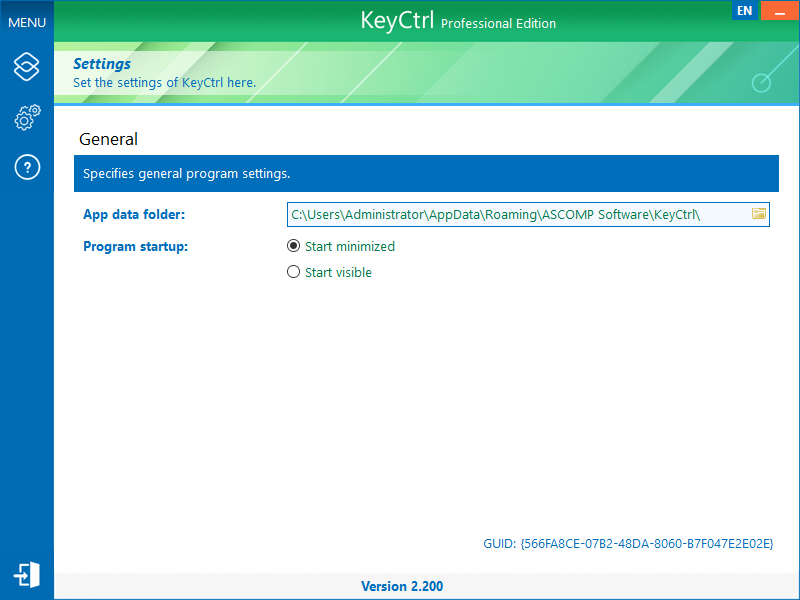Click the Settings page title
Image resolution: width=800 pixels, height=600 pixels.
(x=102, y=64)
